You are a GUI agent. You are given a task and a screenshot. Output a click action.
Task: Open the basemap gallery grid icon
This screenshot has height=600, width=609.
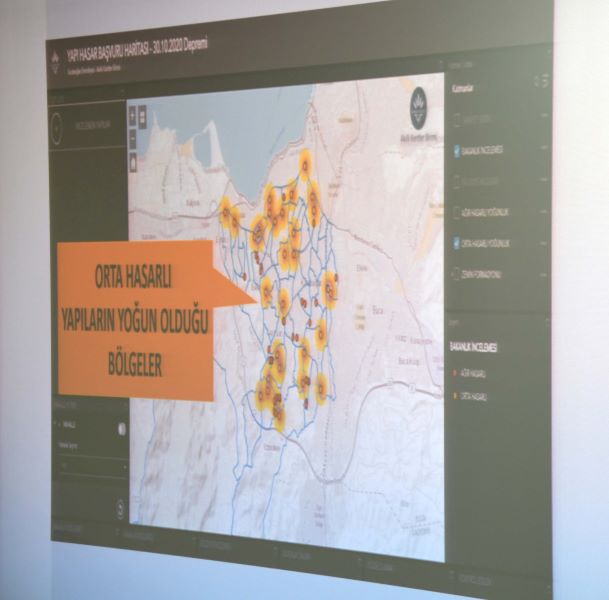point(142,115)
